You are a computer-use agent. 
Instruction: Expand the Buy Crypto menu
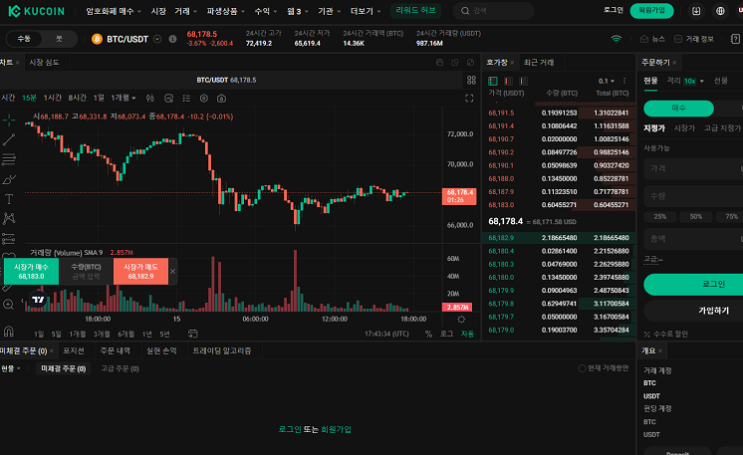[x=113, y=11]
